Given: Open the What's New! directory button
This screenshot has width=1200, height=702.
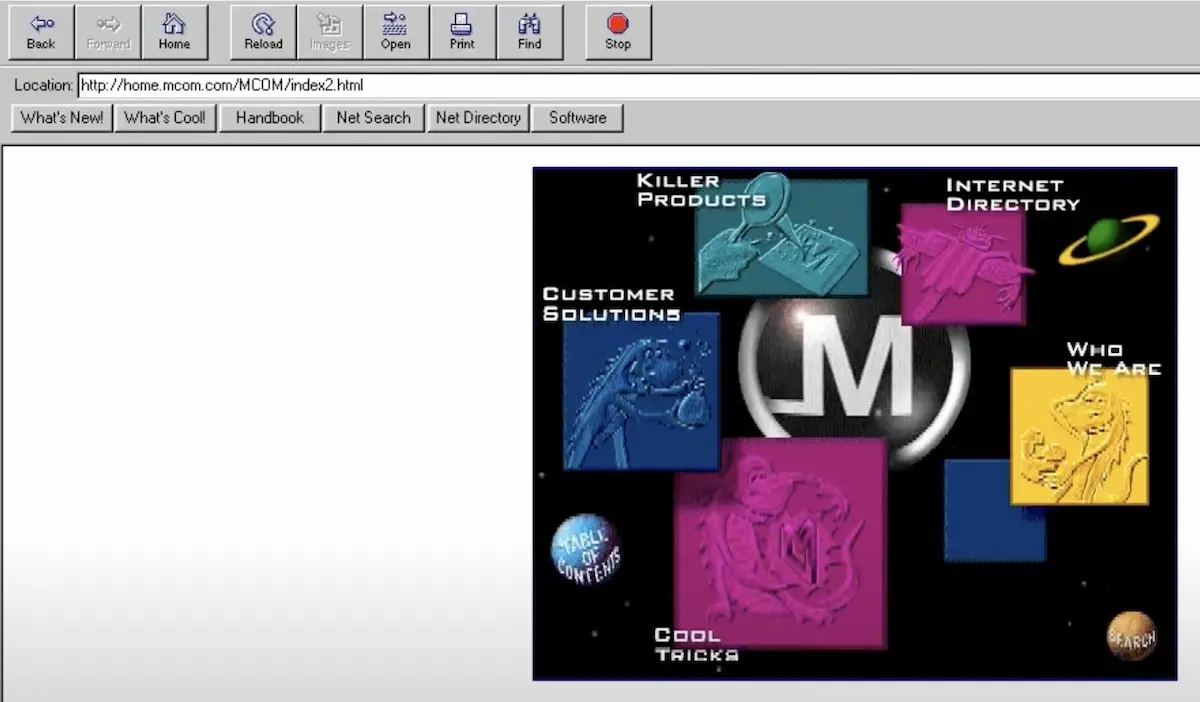Looking at the screenshot, I should point(62,118).
